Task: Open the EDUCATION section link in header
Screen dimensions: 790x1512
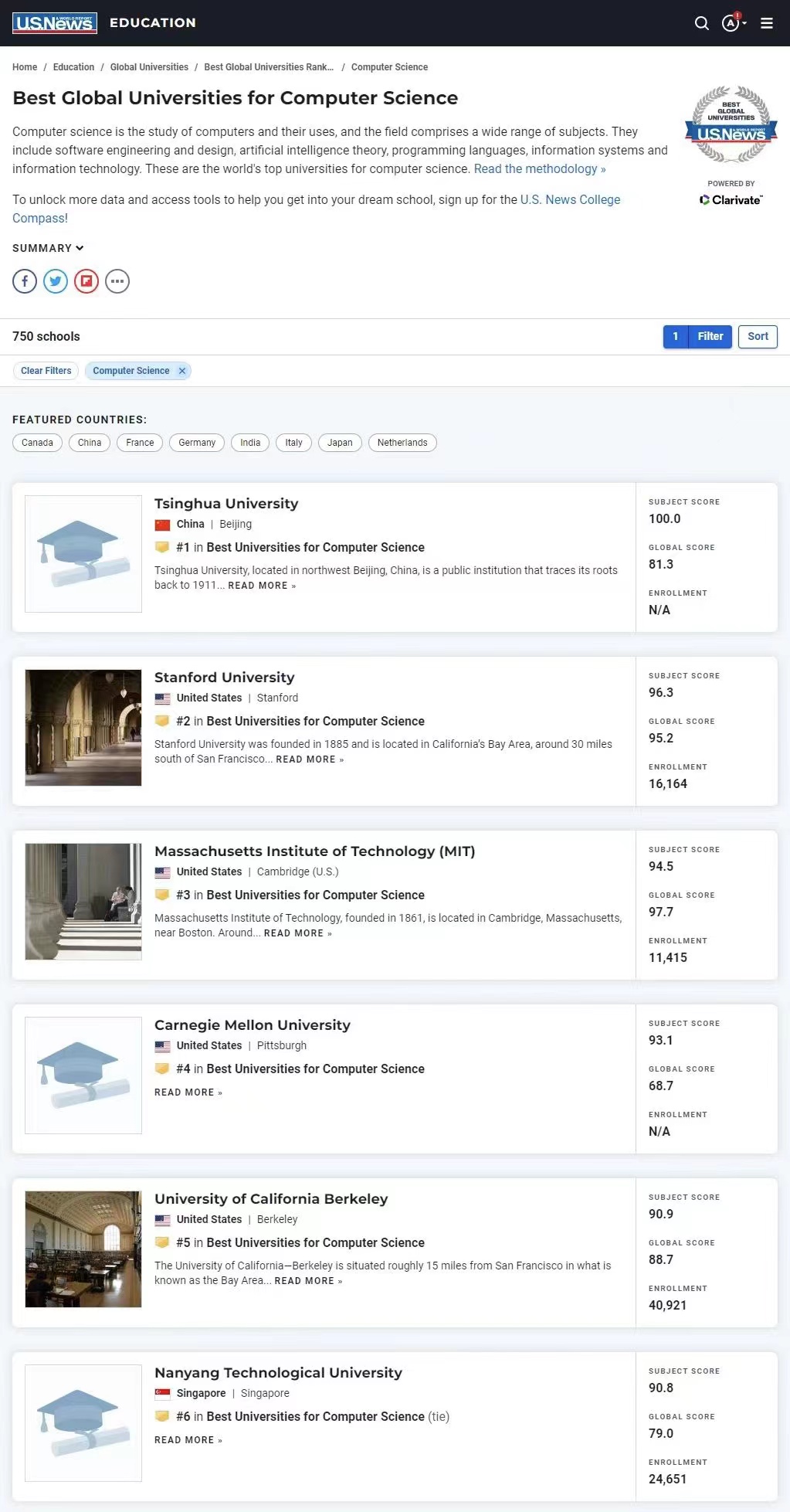Action: (x=153, y=23)
